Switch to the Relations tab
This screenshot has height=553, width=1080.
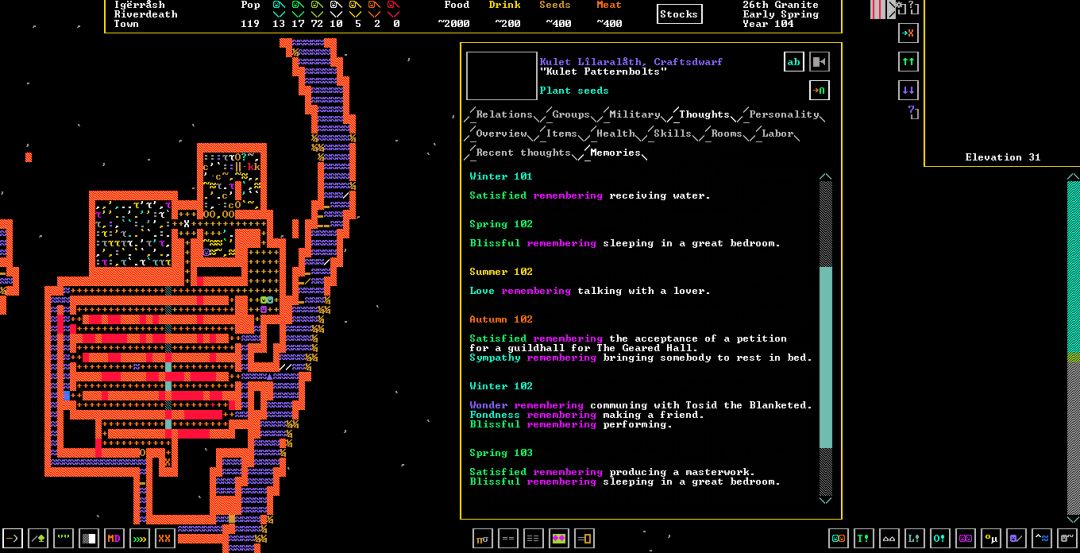pos(504,115)
